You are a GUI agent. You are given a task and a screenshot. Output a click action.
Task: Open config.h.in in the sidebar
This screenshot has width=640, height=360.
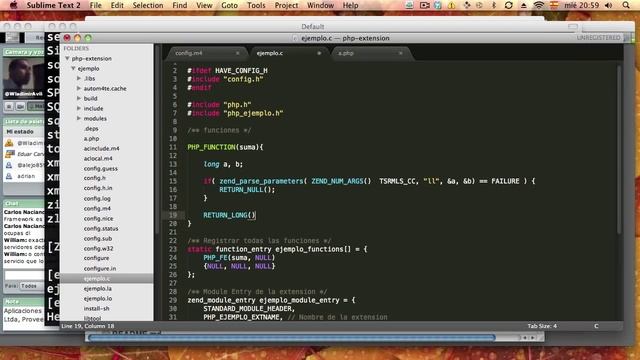(x=98, y=188)
